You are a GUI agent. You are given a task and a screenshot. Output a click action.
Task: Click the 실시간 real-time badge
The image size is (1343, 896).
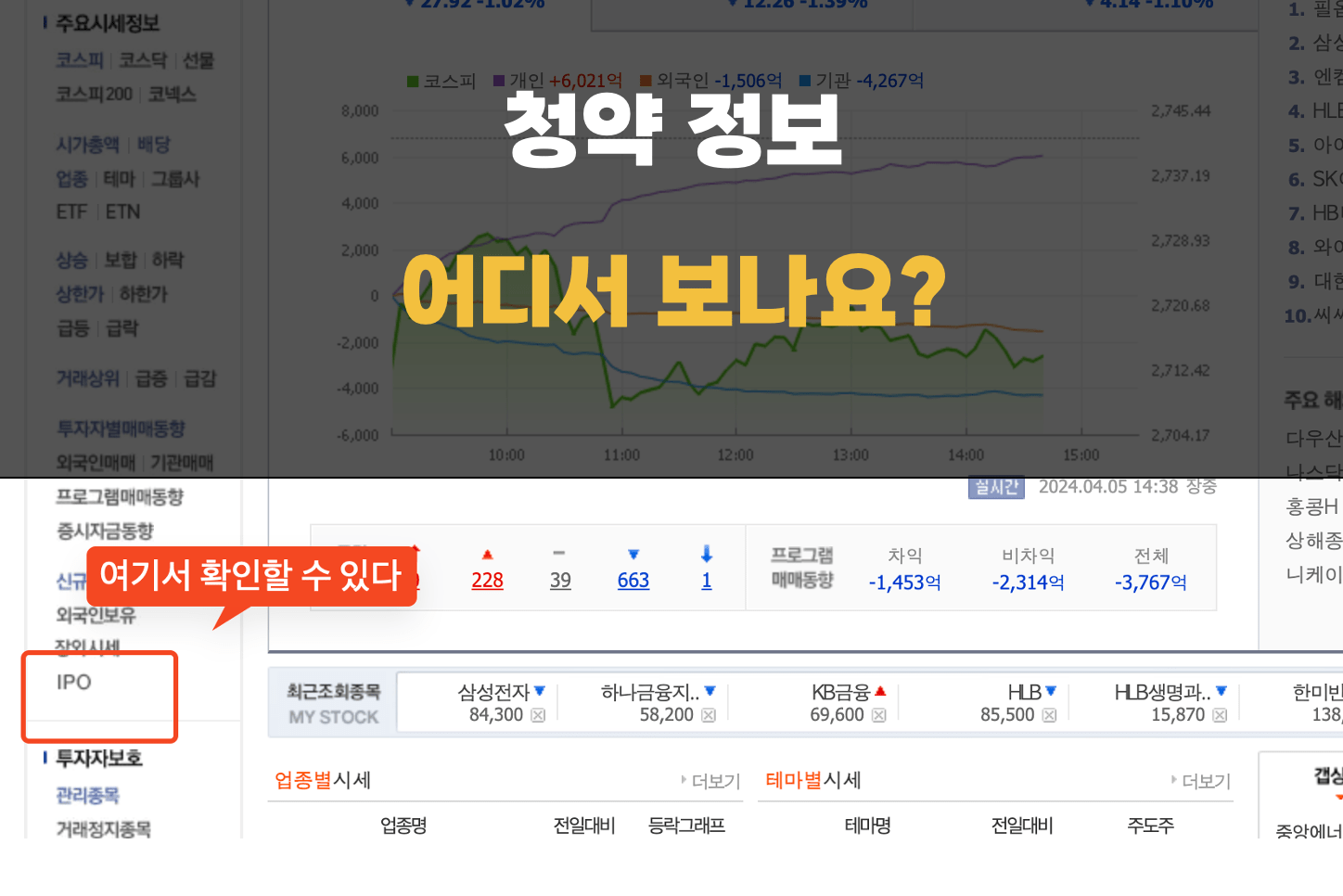996,487
